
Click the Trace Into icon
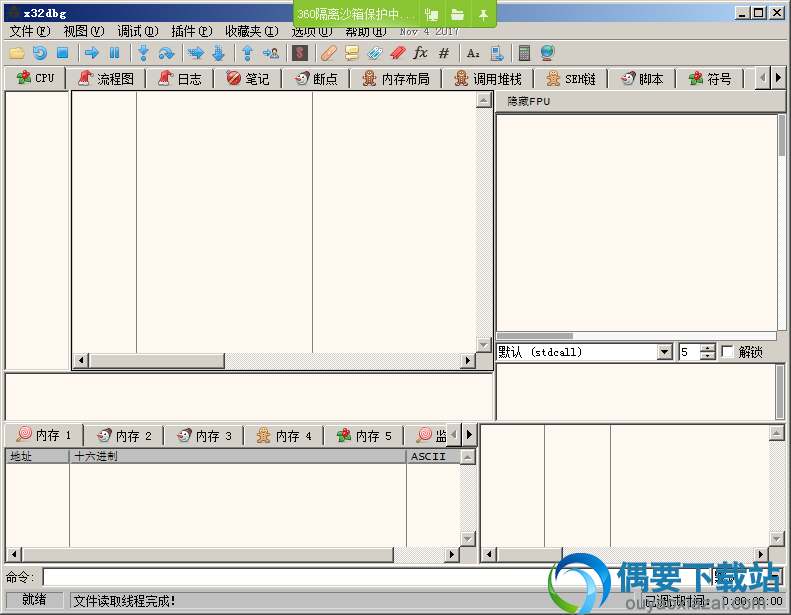click(x=196, y=52)
